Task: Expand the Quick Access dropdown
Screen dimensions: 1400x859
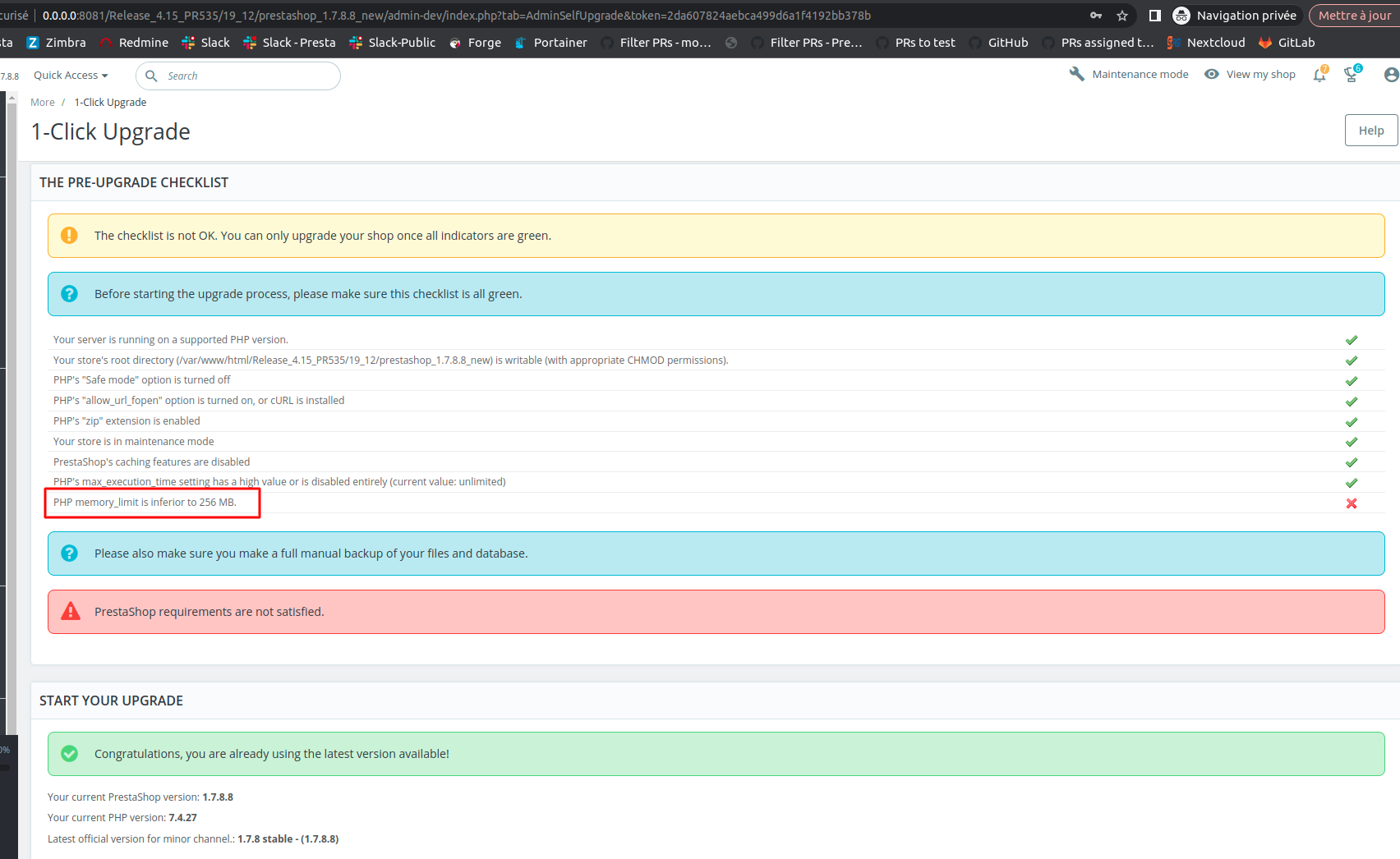Action: [x=71, y=76]
